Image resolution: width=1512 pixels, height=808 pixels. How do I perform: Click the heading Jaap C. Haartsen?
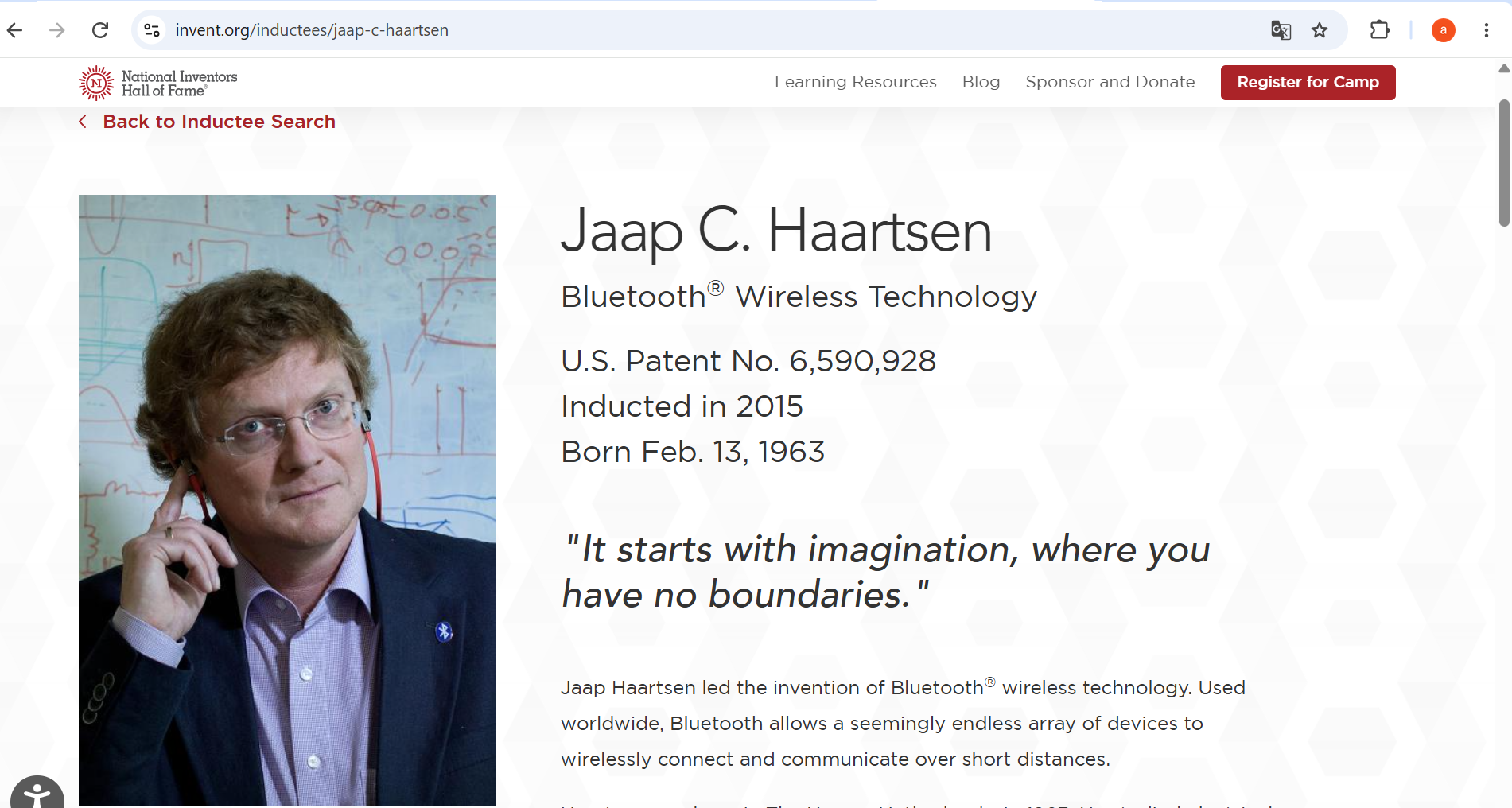point(776,231)
